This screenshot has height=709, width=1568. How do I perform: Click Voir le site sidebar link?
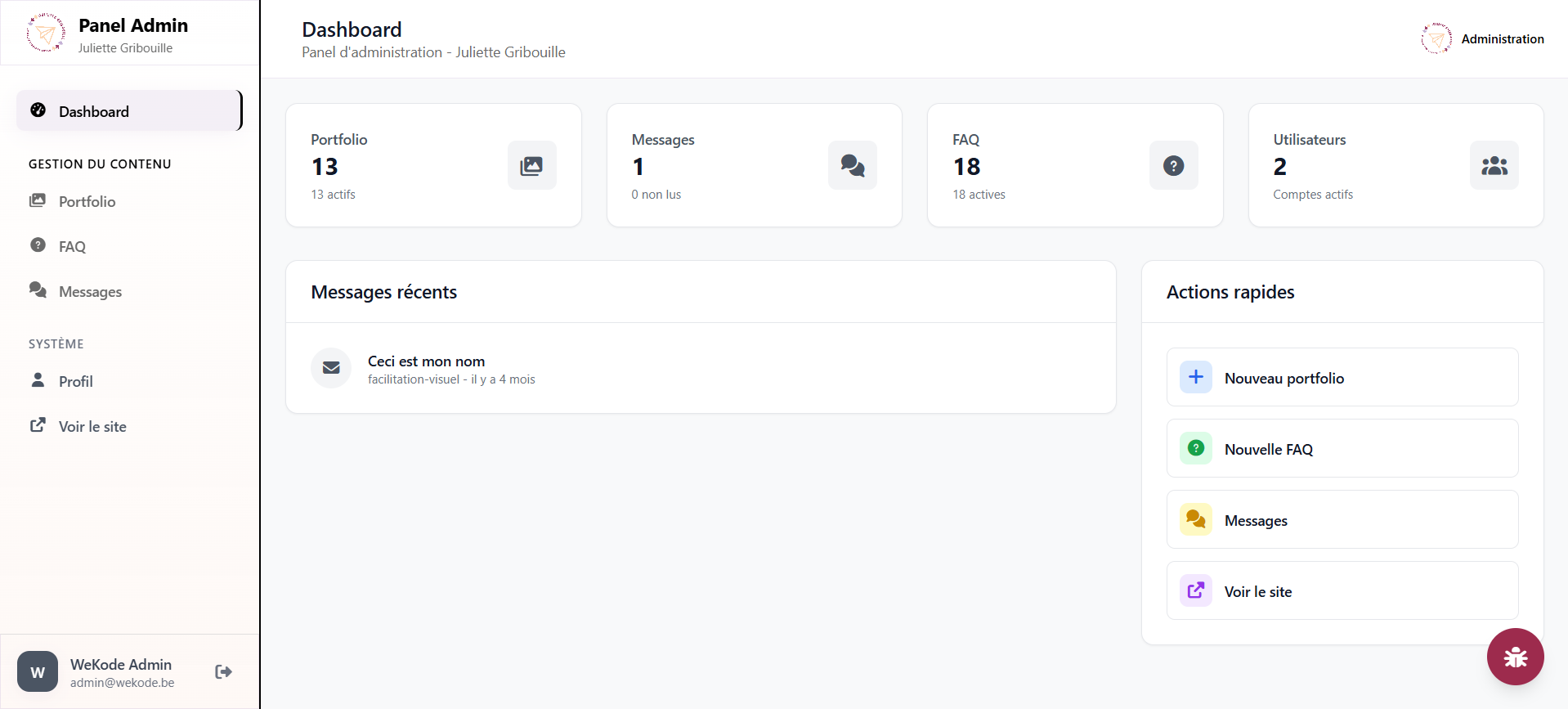(92, 426)
